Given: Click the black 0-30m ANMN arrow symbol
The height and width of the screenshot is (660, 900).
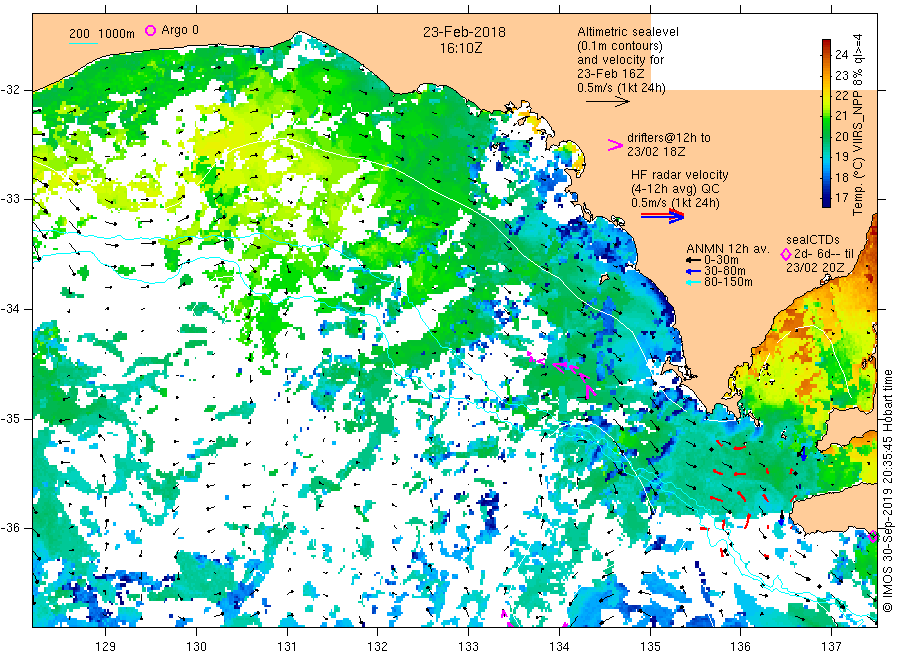Looking at the screenshot, I should pyautogui.click(x=693, y=260).
